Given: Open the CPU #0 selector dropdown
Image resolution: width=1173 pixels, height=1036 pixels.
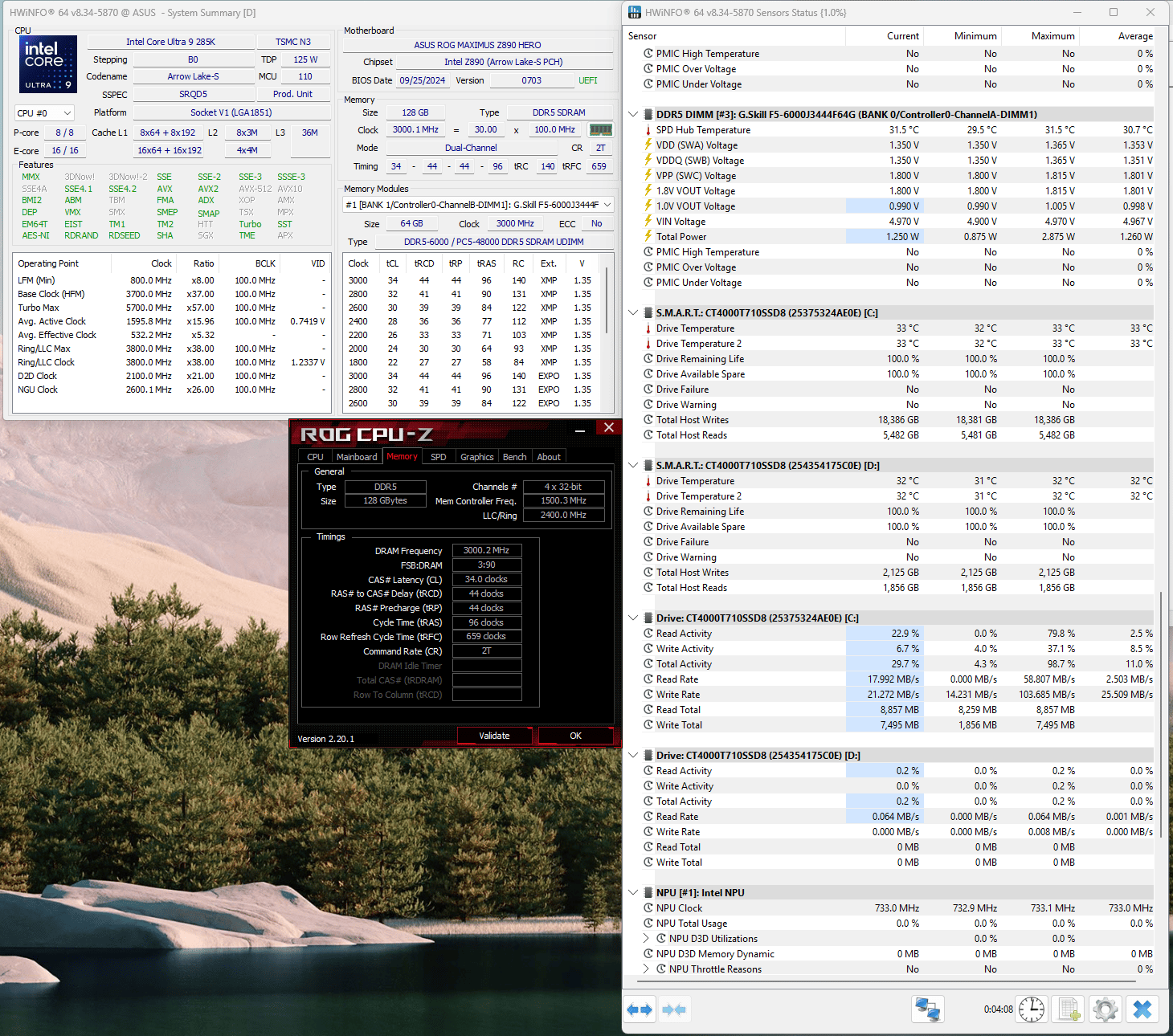Looking at the screenshot, I should [x=44, y=113].
